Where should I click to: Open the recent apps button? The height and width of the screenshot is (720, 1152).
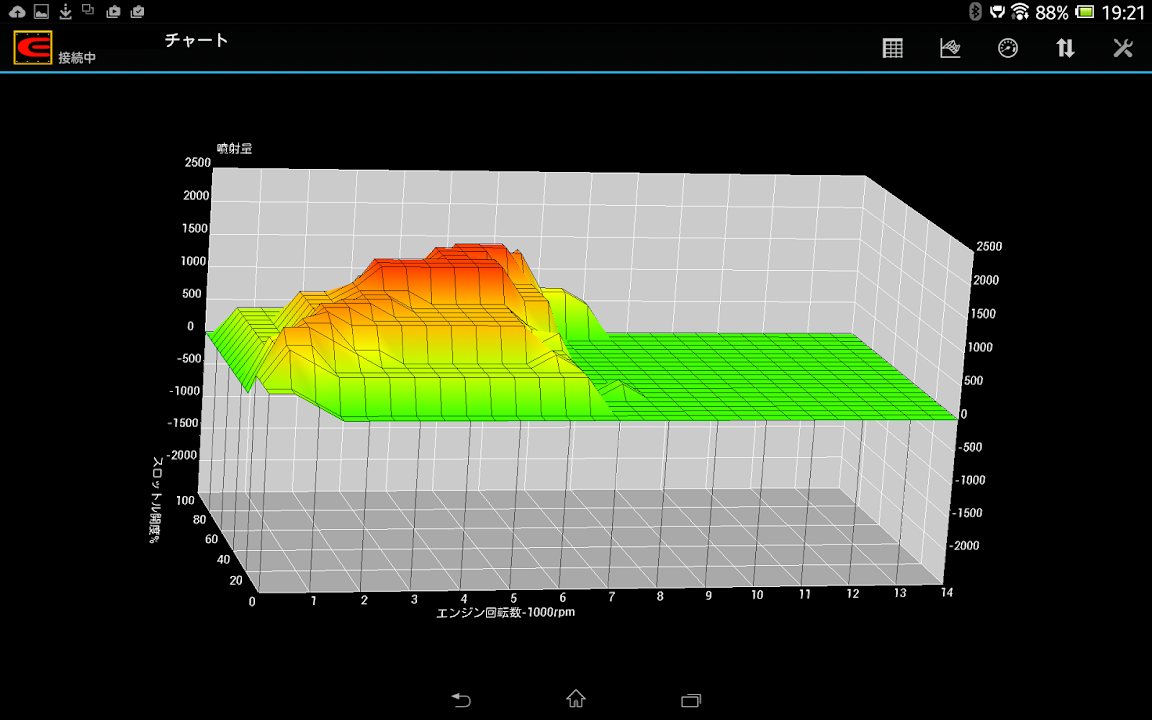[691, 699]
